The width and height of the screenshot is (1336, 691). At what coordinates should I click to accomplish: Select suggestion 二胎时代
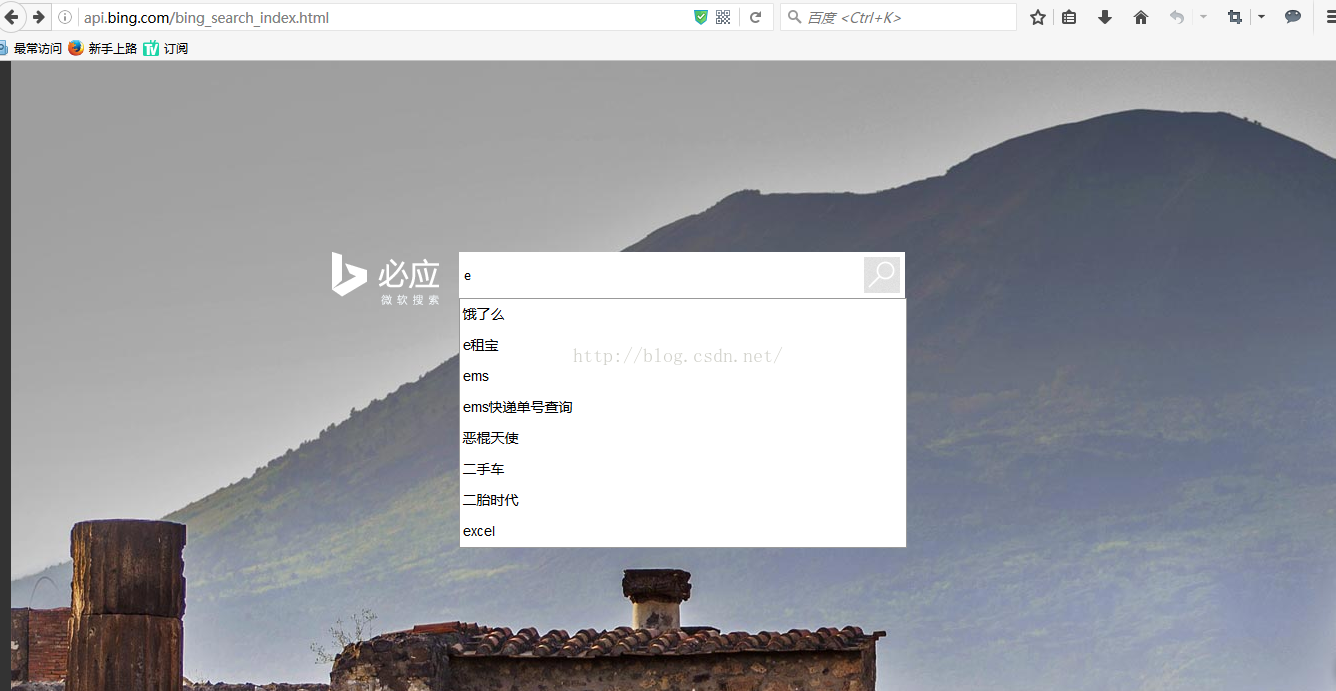pyautogui.click(x=683, y=500)
